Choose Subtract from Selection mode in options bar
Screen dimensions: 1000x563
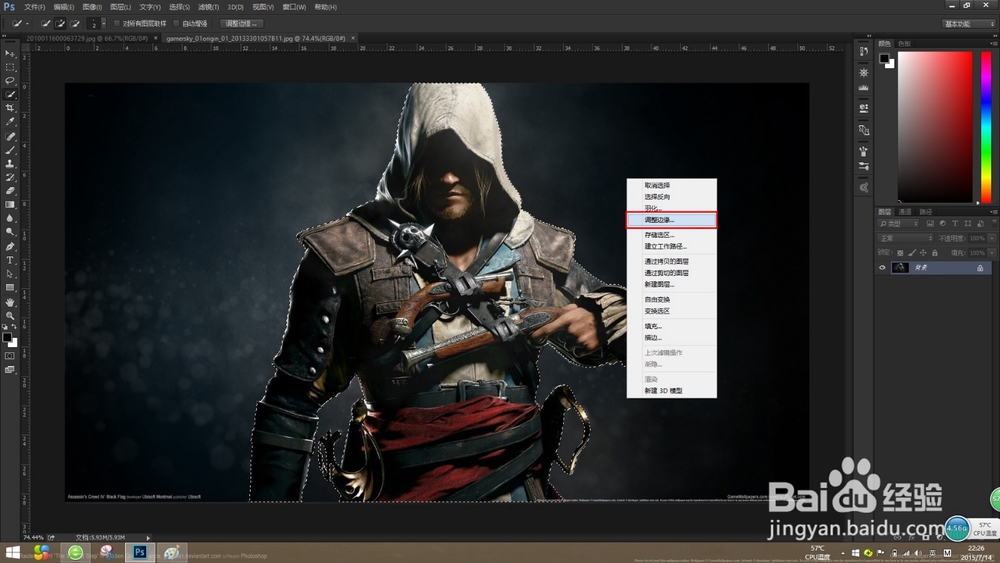click(75, 24)
